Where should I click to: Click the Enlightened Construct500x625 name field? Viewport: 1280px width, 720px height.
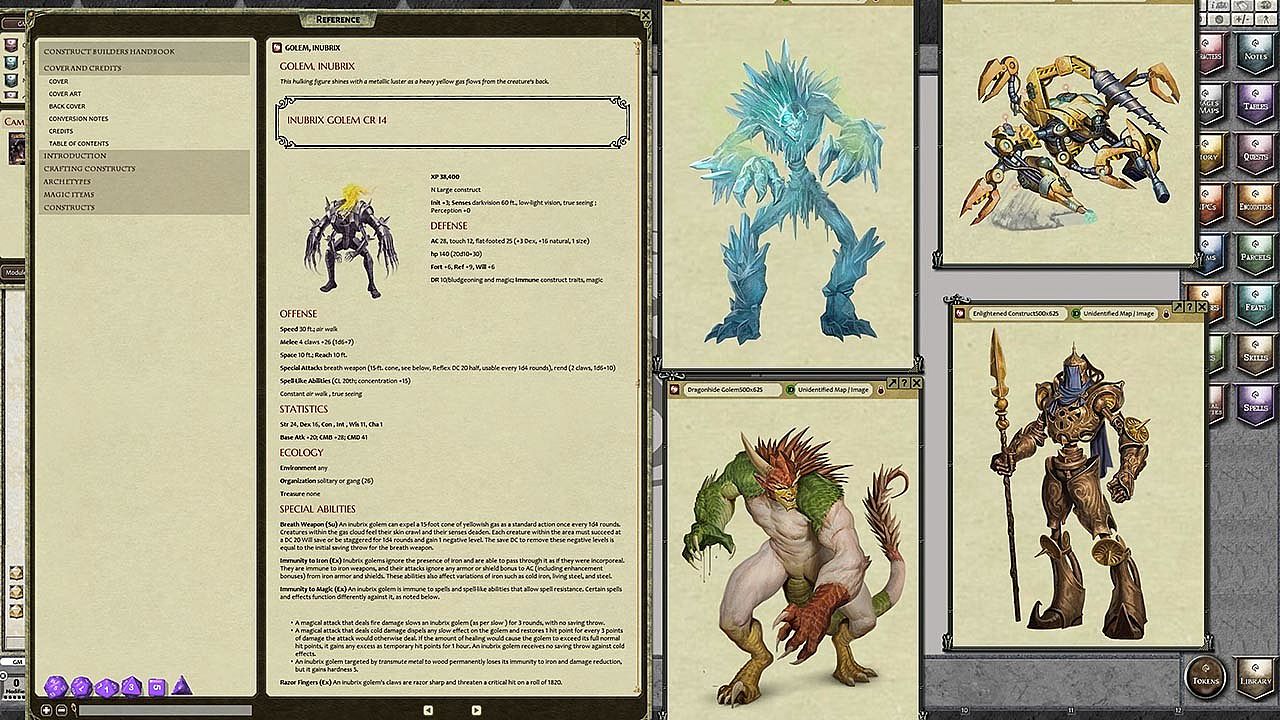[1016, 313]
